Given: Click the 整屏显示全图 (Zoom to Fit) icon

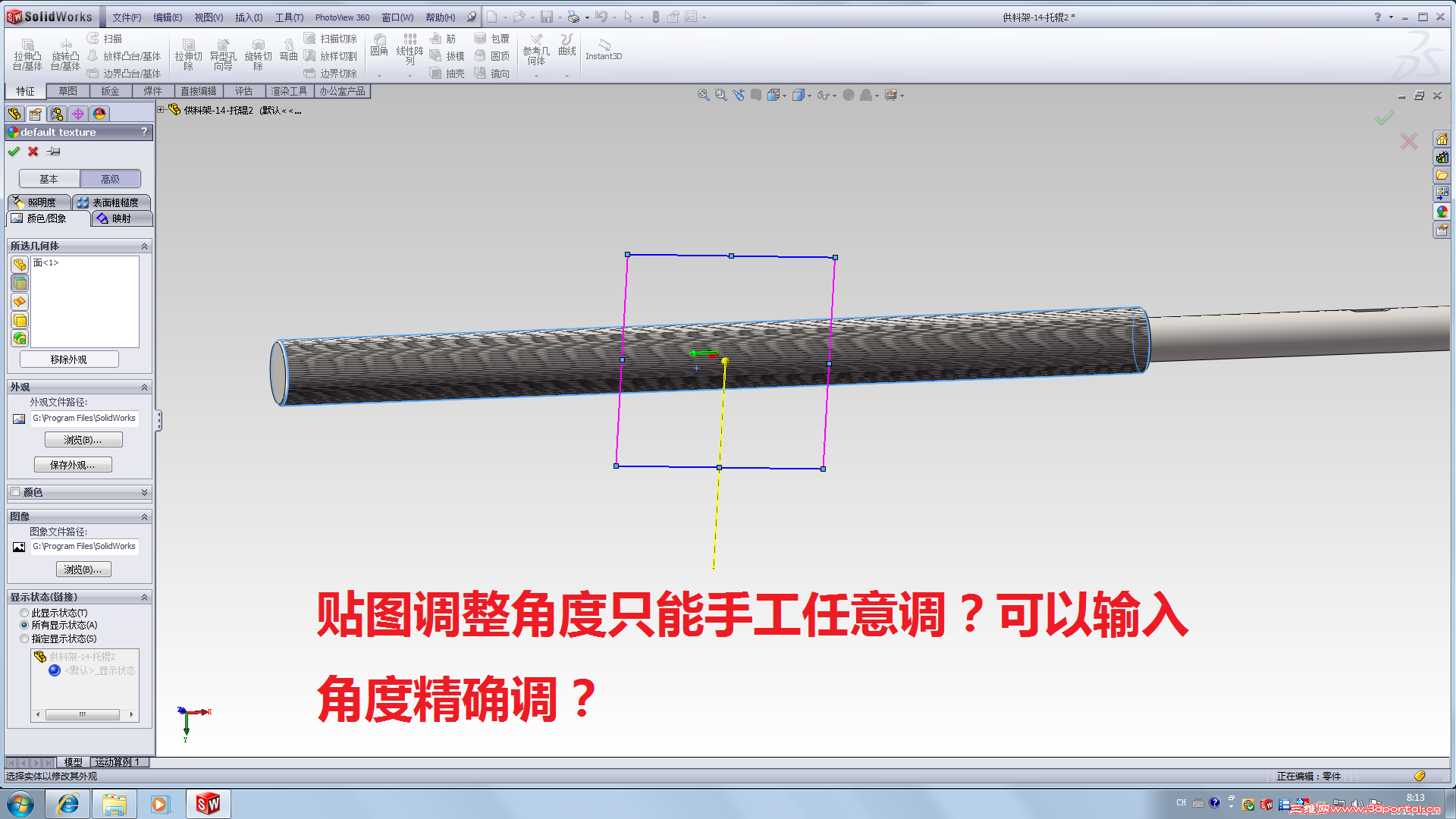Looking at the screenshot, I should tap(702, 94).
